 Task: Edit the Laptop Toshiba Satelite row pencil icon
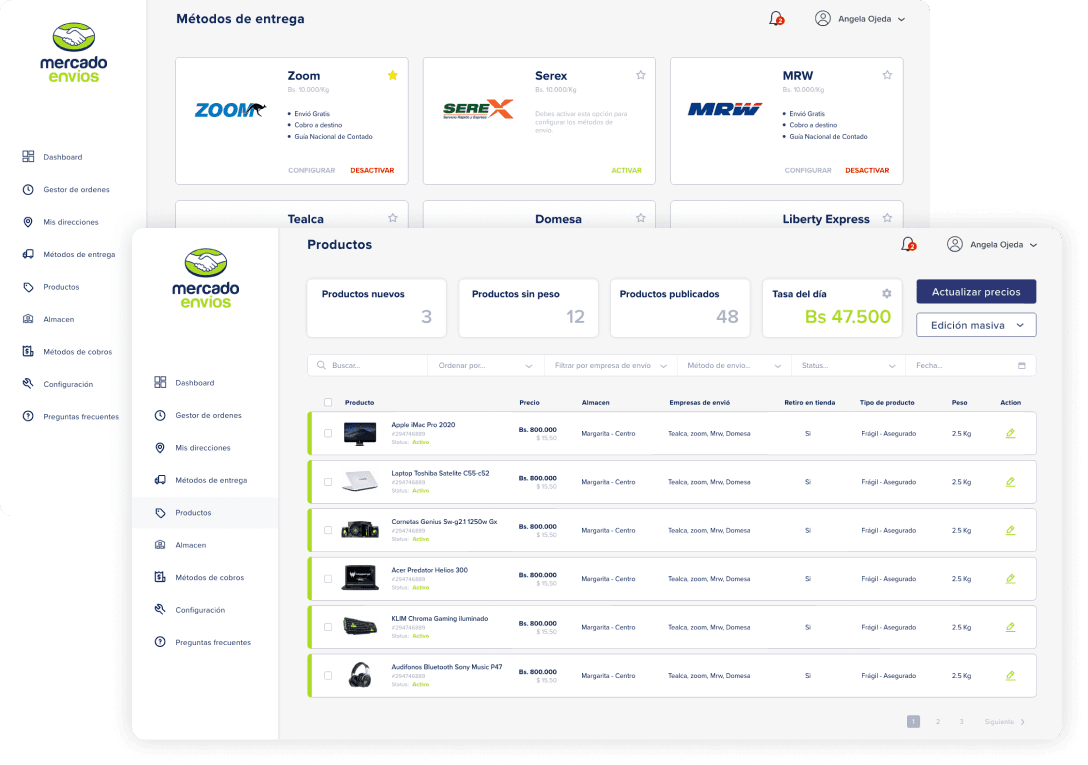1010,482
